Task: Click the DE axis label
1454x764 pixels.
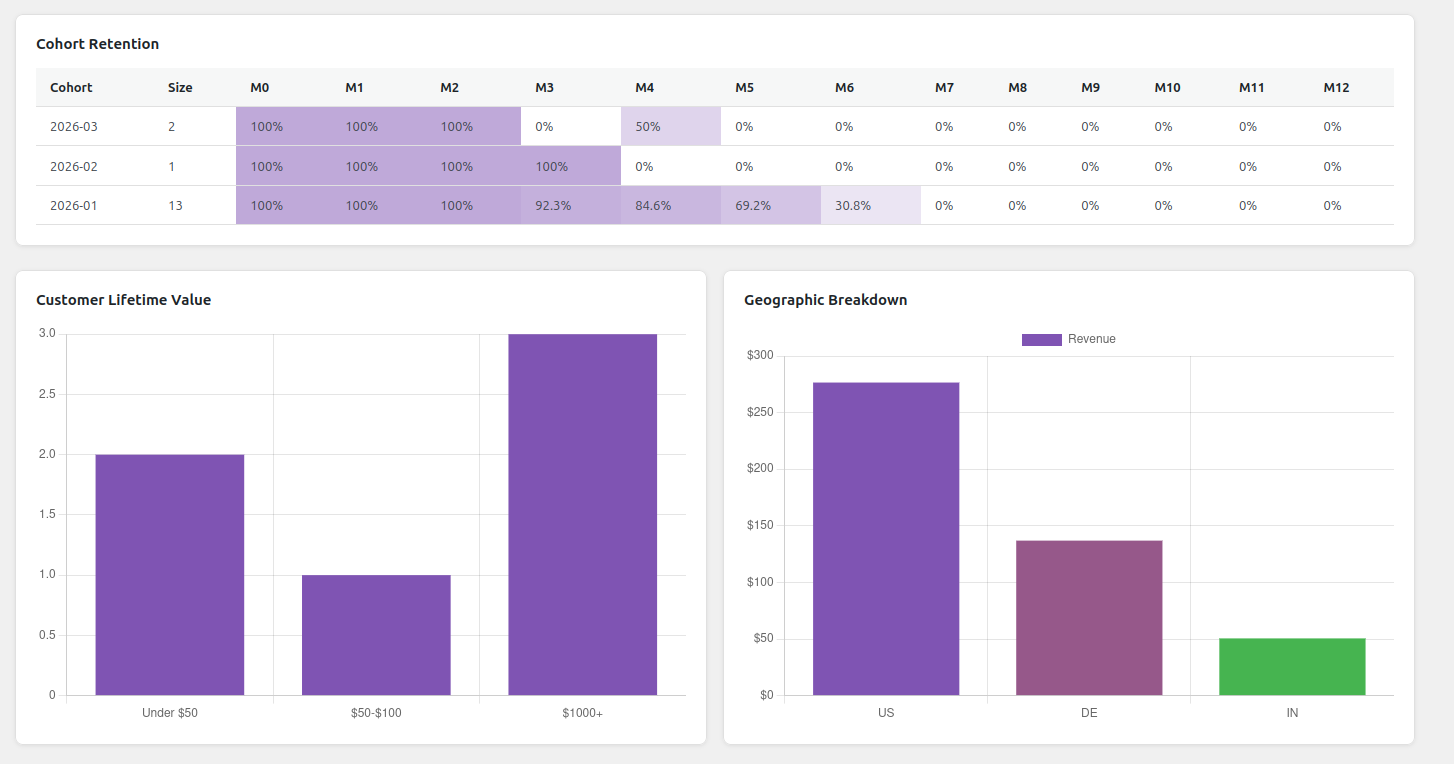Action: pyautogui.click(x=1089, y=713)
